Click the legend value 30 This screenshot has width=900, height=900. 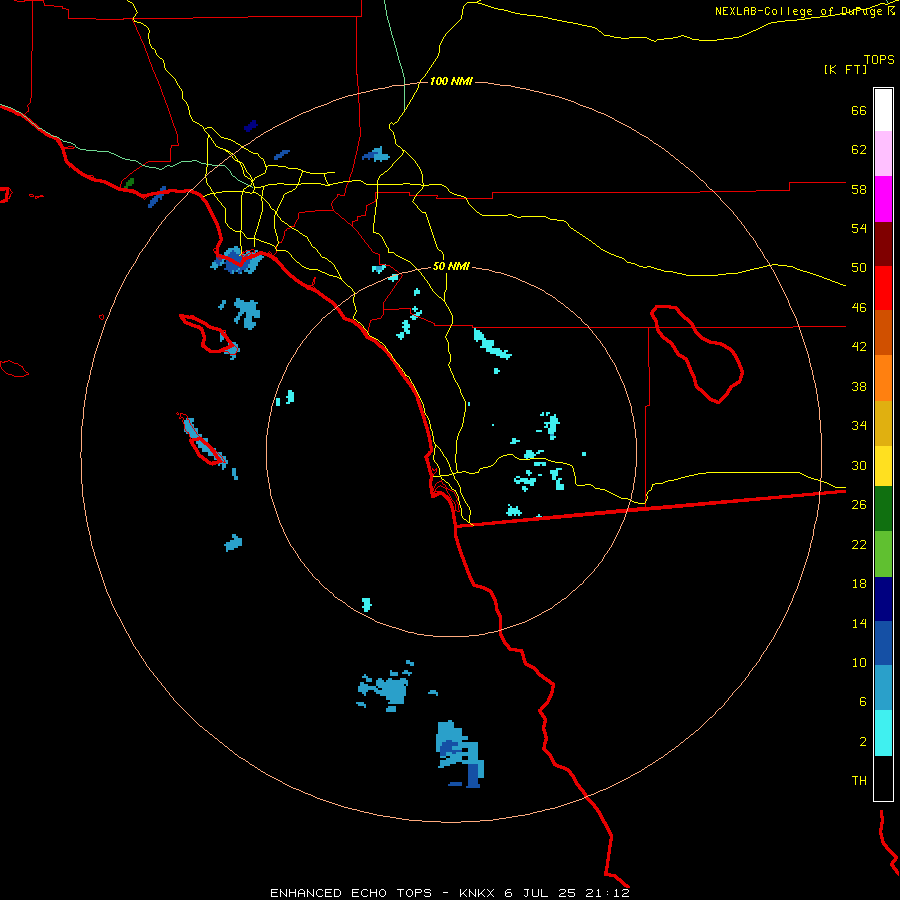859,465
